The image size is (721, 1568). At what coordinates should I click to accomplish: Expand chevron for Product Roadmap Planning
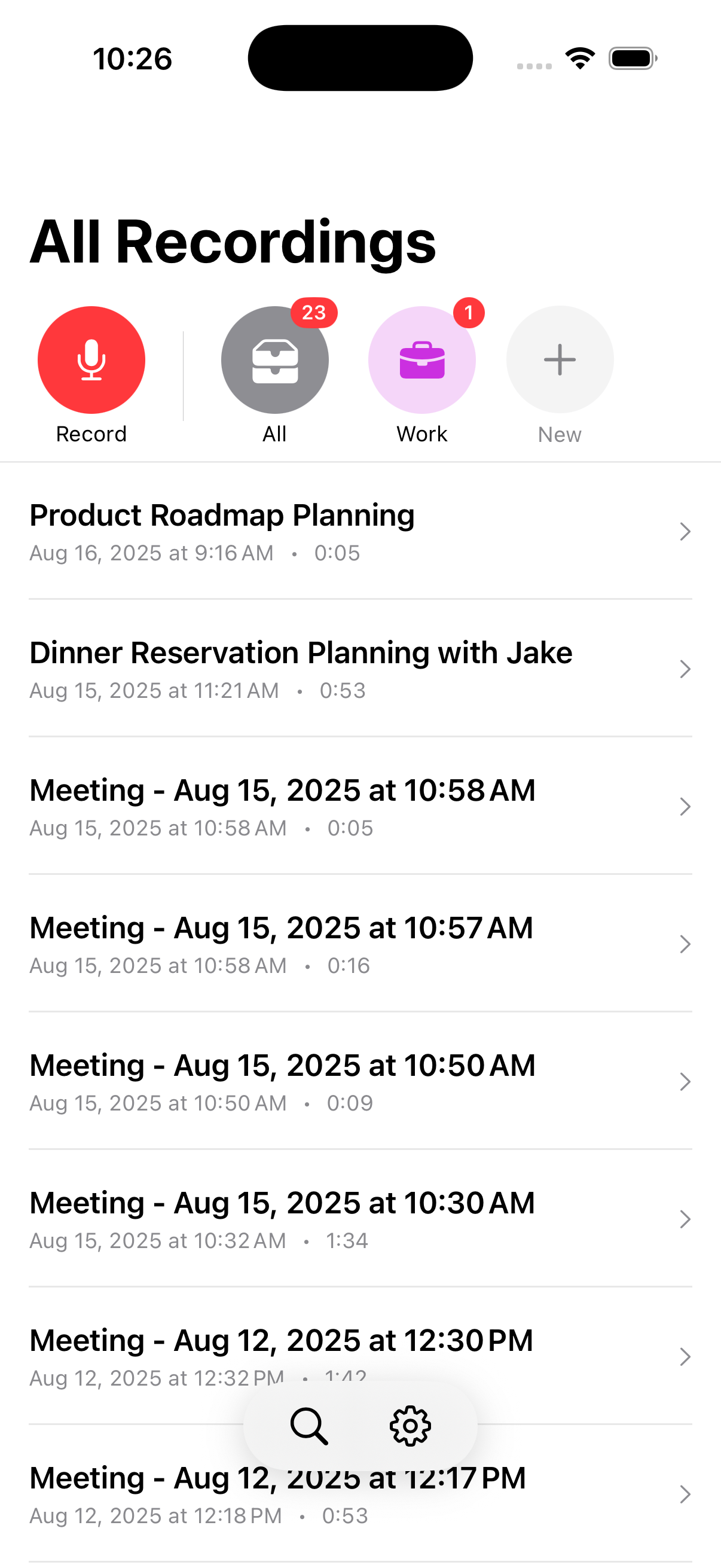pyautogui.click(x=685, y=532)
